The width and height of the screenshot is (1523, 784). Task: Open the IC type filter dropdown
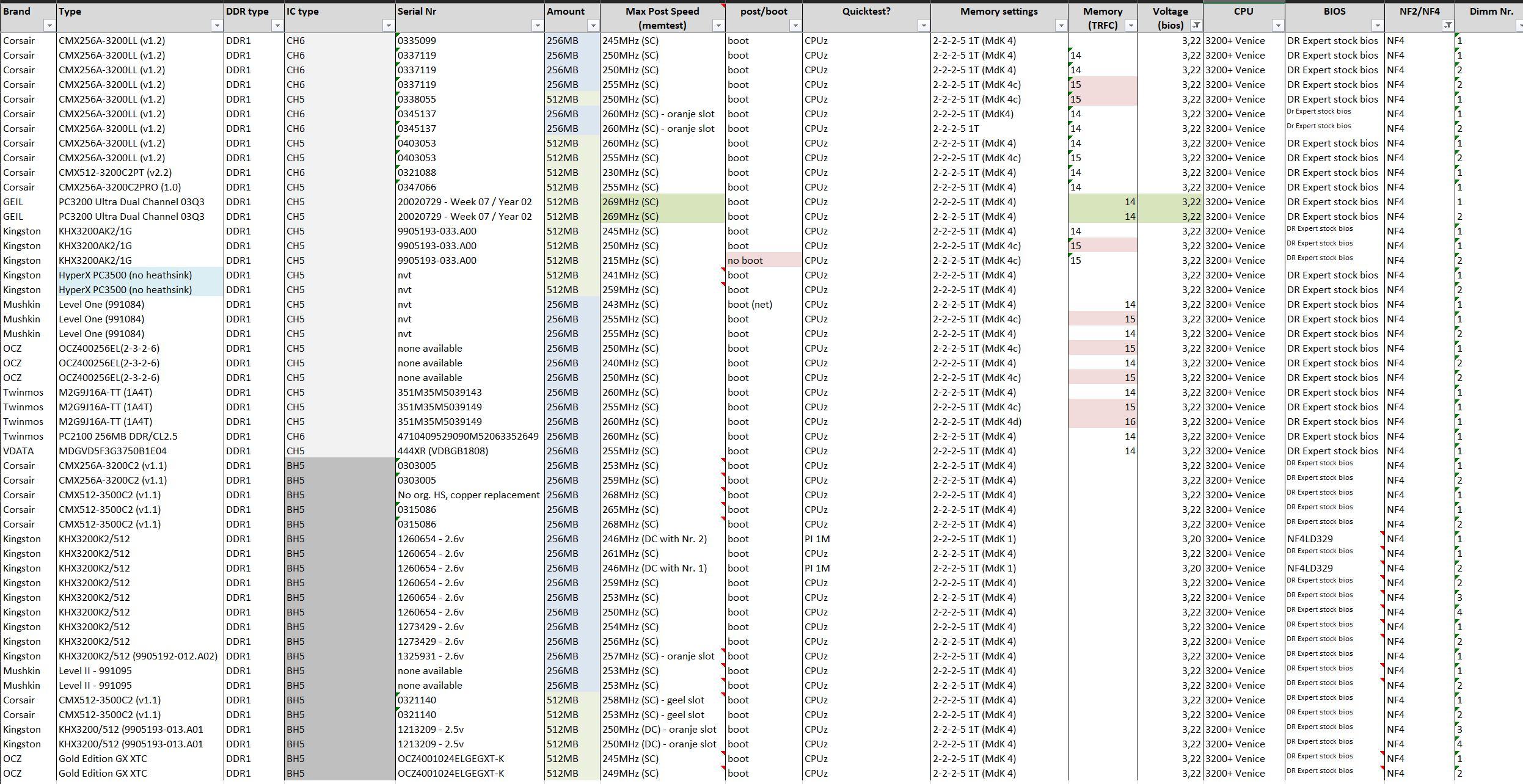tap(388, 26)
